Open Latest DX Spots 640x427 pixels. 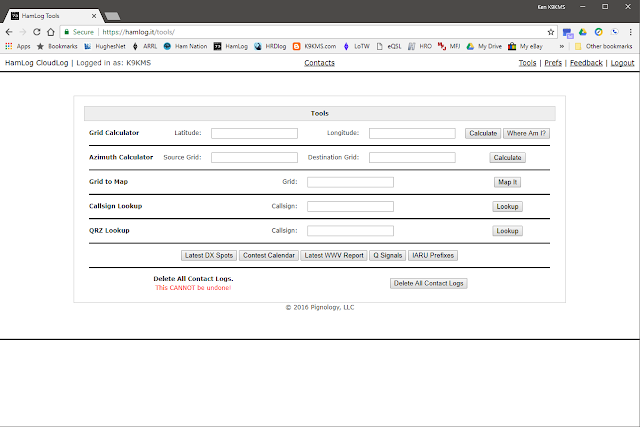click(x=209, y=256)
